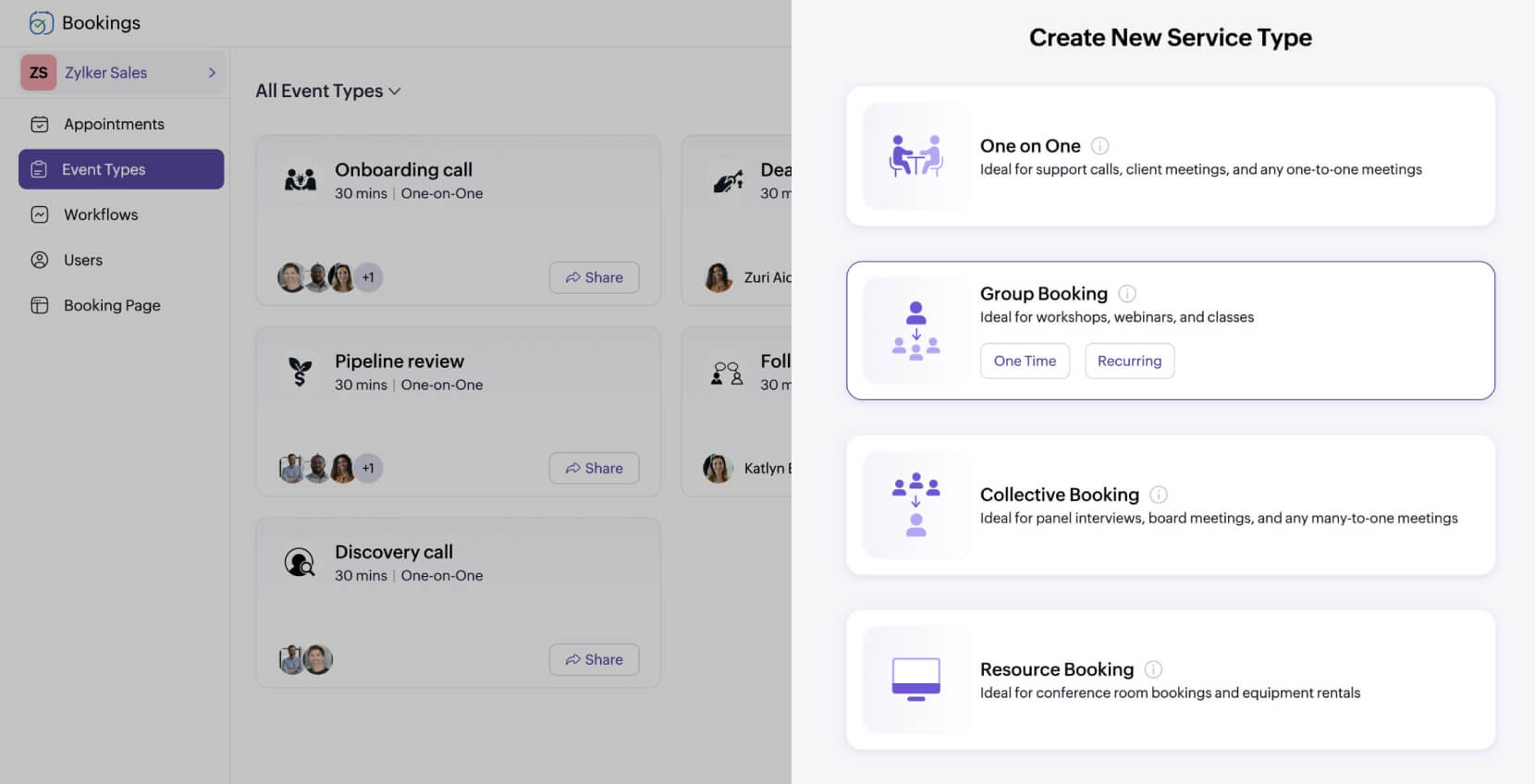Share the Pipeline review event
Image resolution: width=1535 pixels, height=784 pixels.
595,469
